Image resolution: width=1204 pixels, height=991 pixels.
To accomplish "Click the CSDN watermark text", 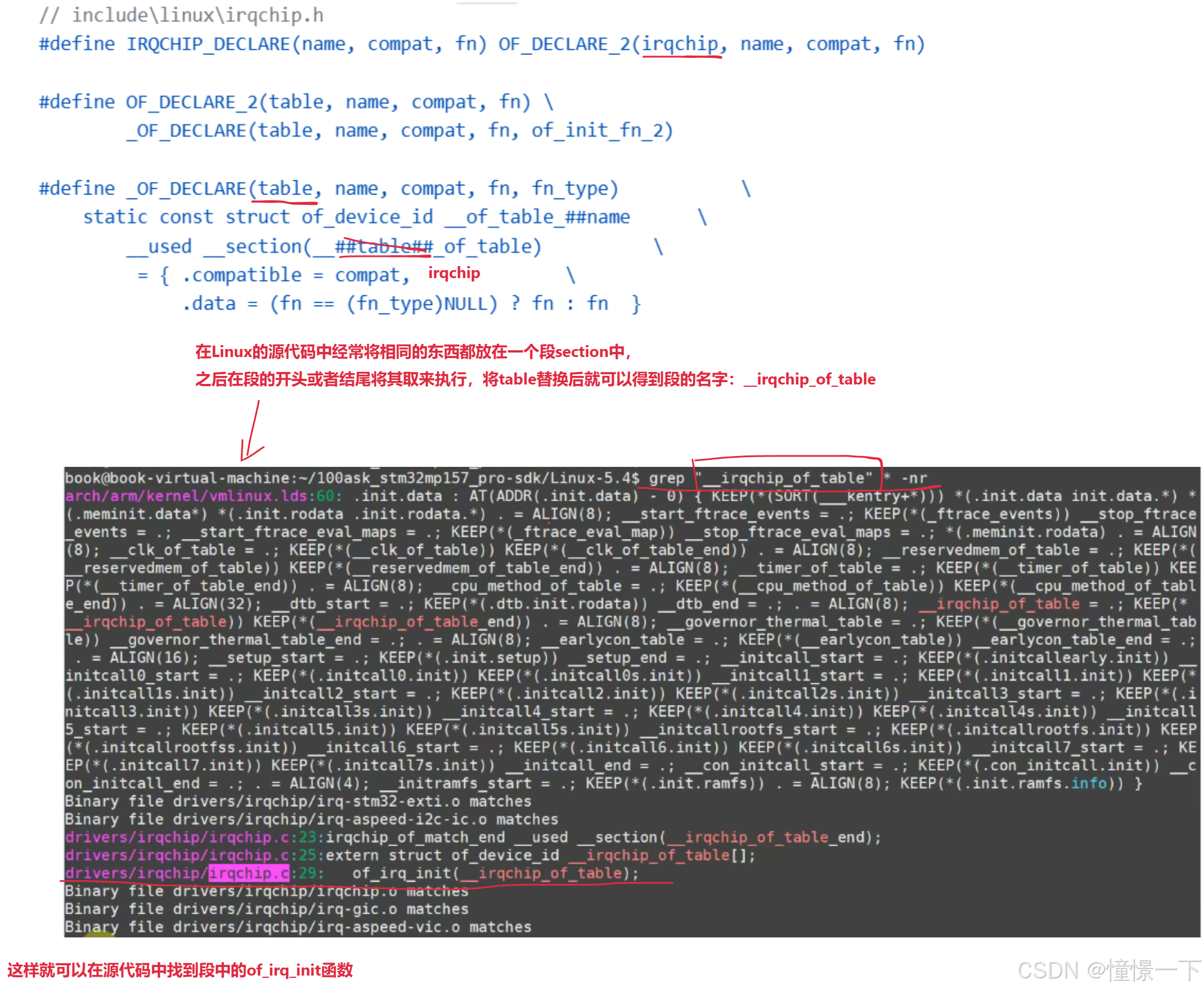I will click(1109, 970).
